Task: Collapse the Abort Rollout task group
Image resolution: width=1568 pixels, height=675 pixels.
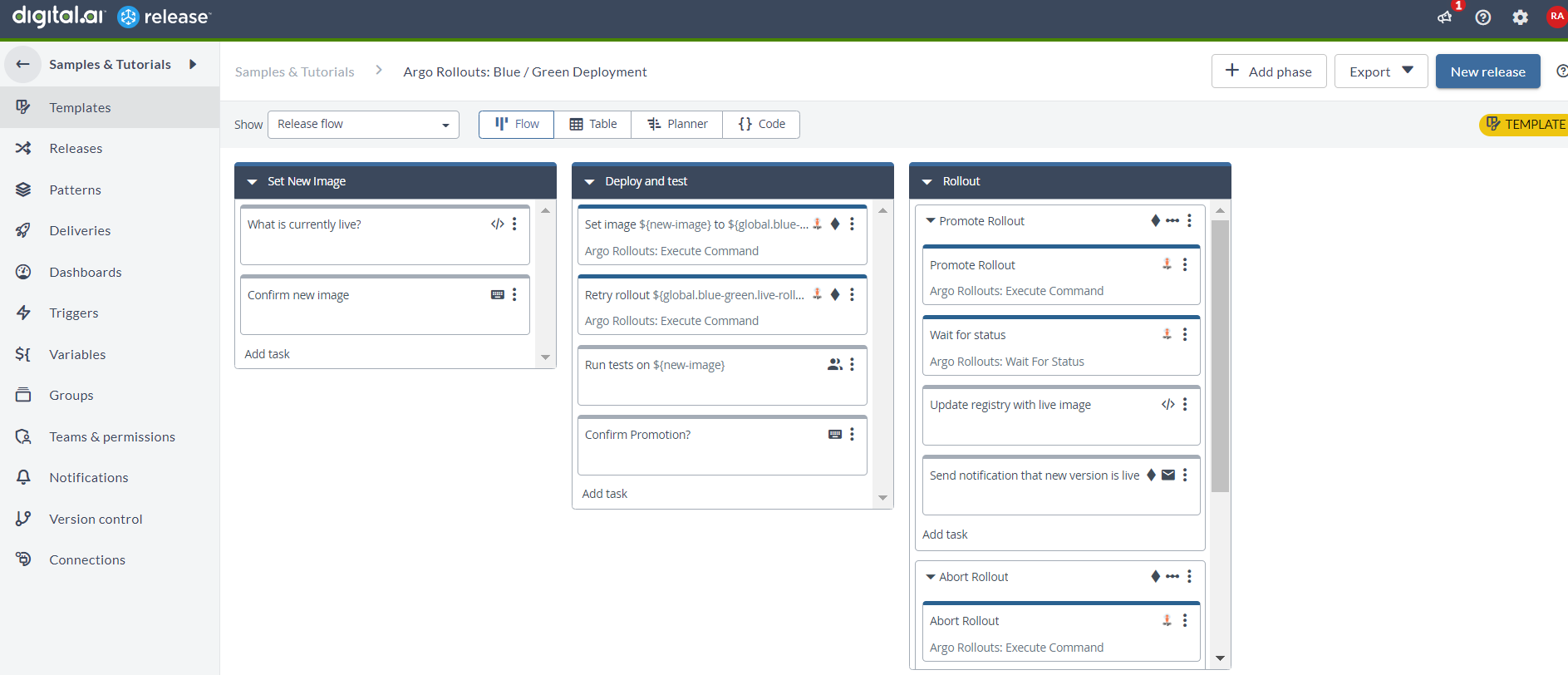Action: coord(931,577)
